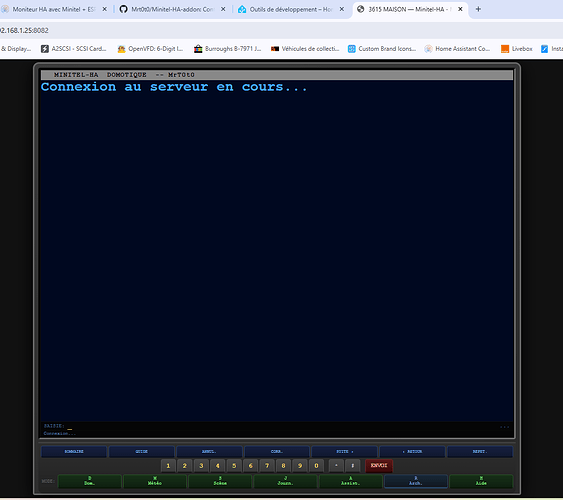Click the SOMMAIRE function key
The image size is (563, 500).
[x=74, y=452]
